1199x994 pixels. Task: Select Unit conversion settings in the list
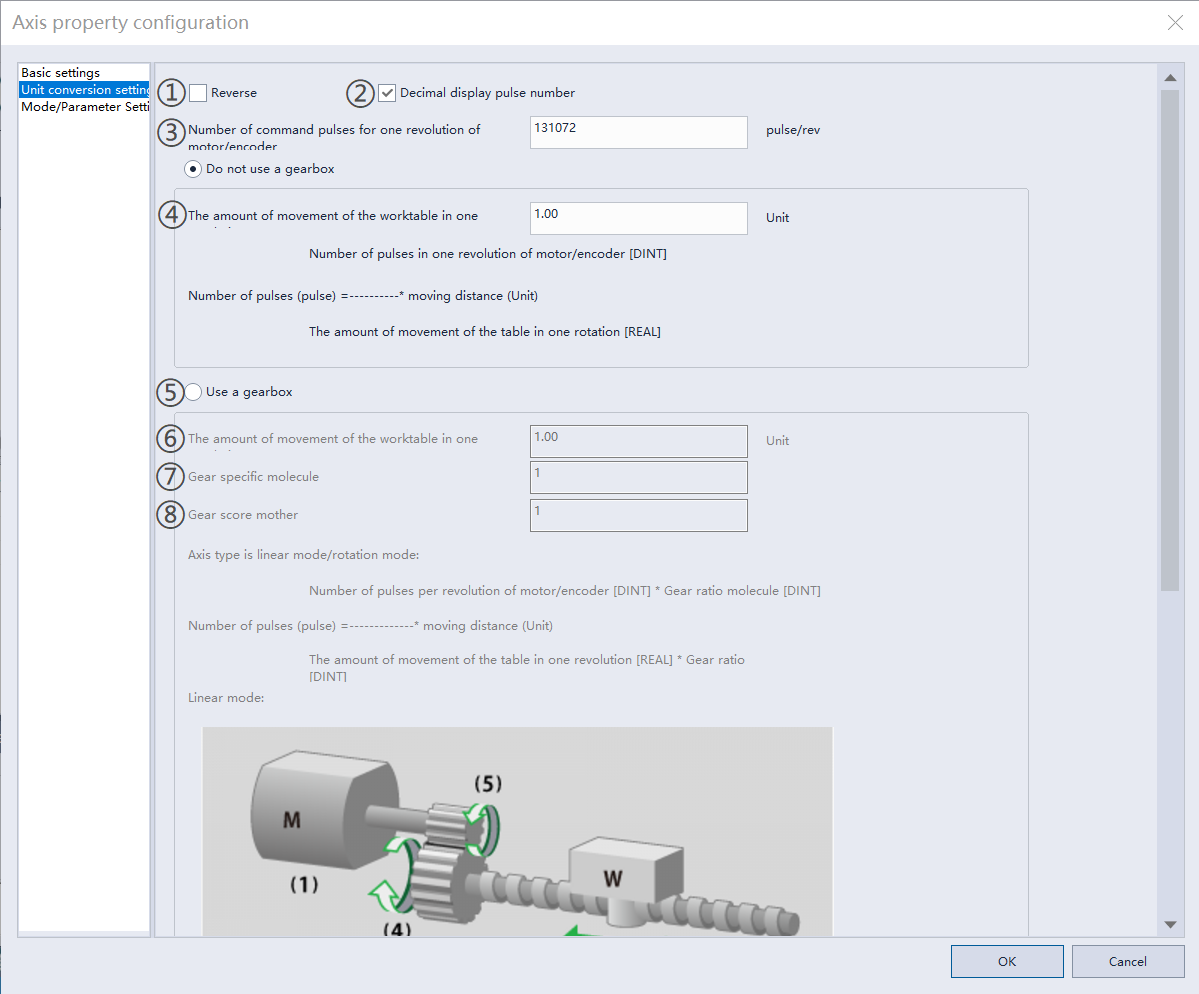point(85,90)
